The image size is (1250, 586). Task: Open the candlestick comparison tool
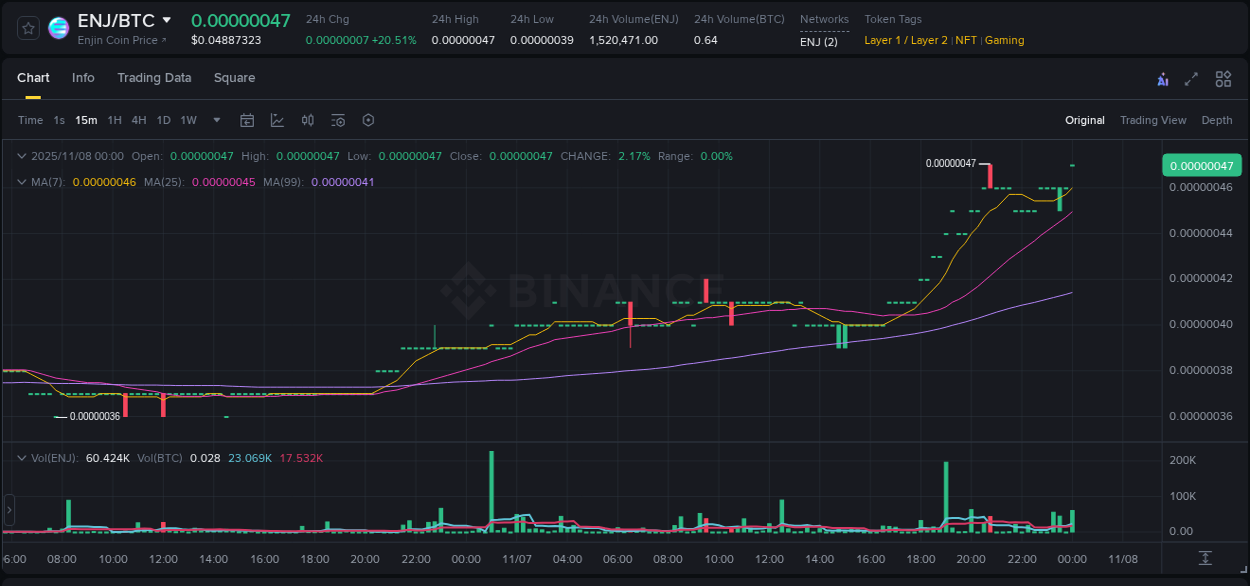coord(307,120)
